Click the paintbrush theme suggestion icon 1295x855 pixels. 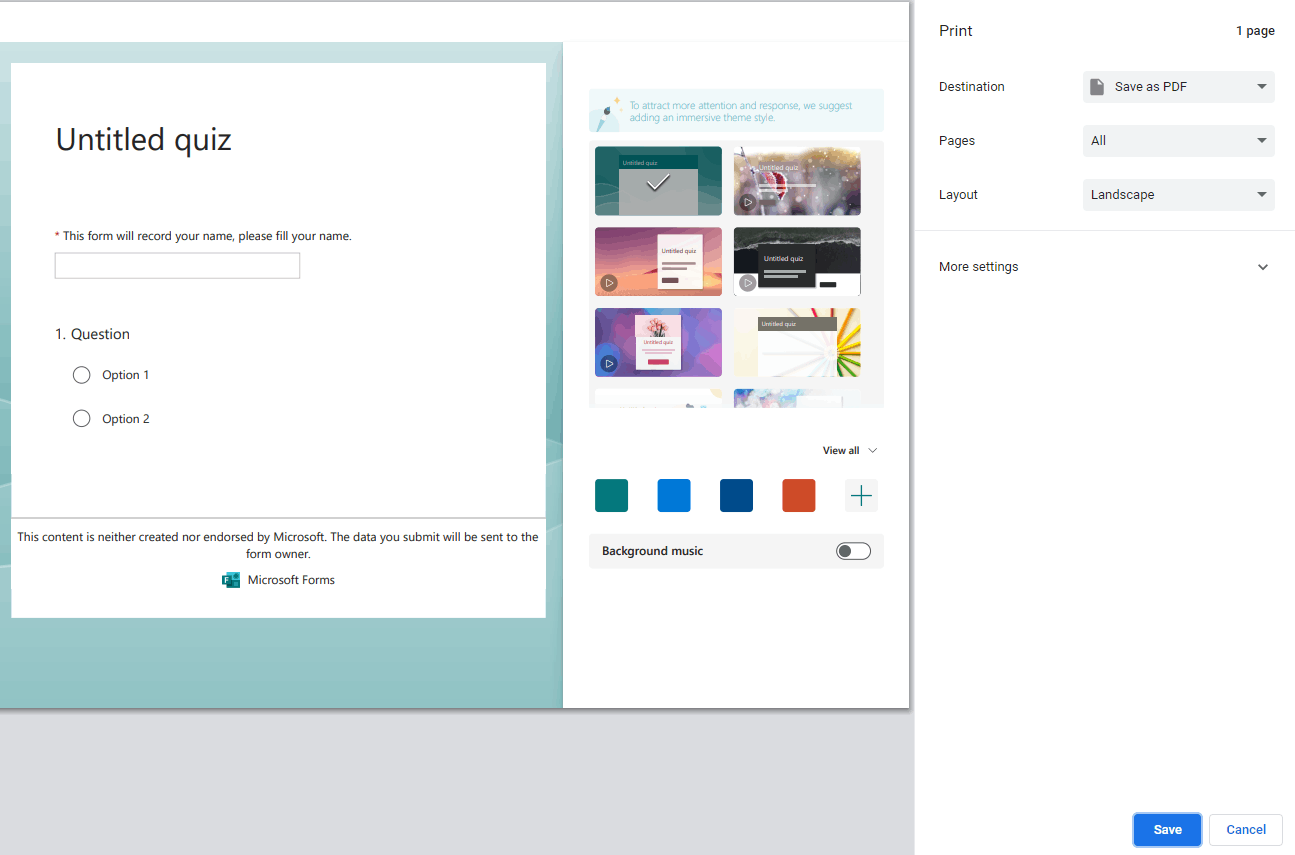tap(609, 112)
